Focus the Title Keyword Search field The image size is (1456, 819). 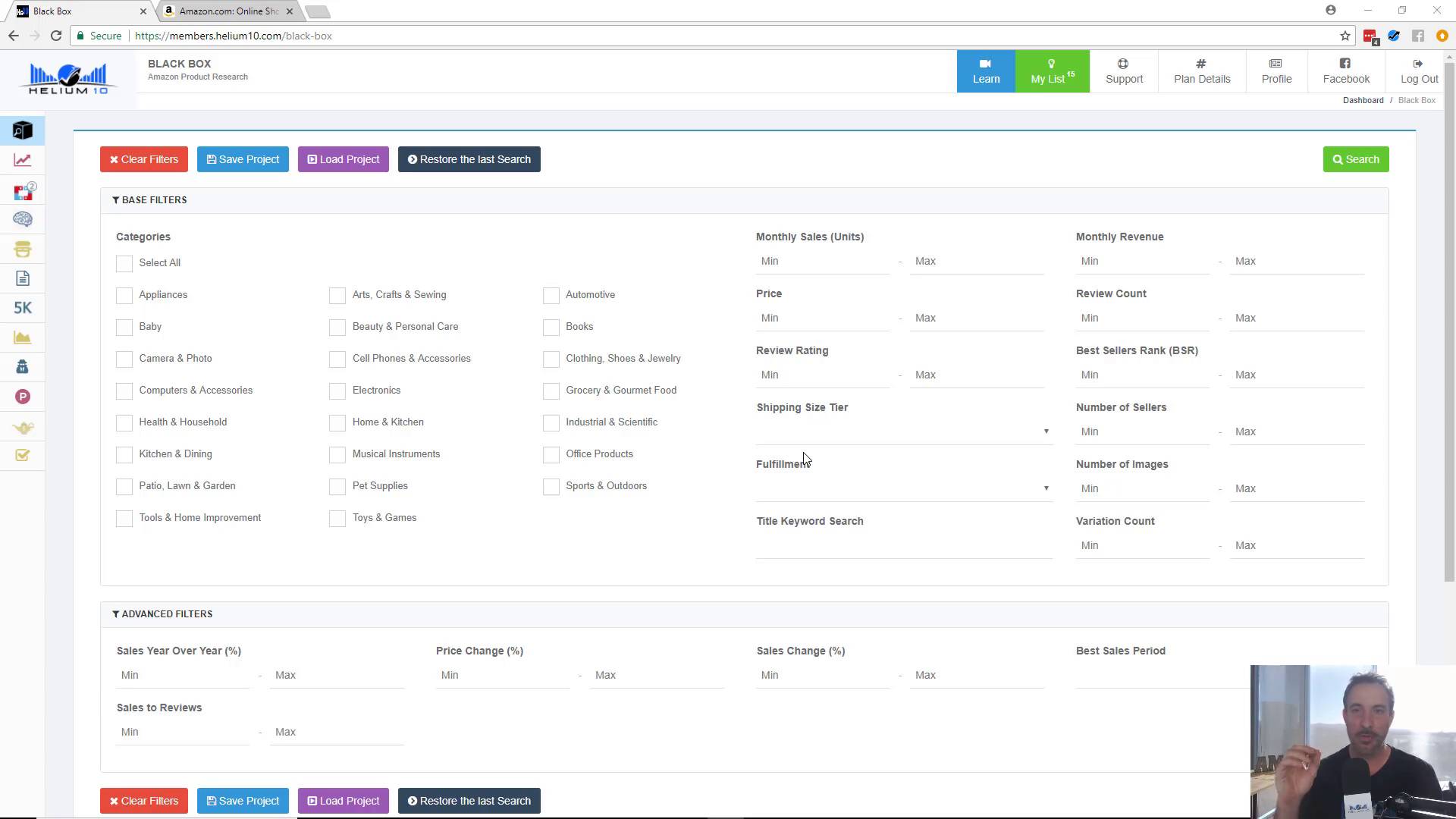(x=904, y=545)
